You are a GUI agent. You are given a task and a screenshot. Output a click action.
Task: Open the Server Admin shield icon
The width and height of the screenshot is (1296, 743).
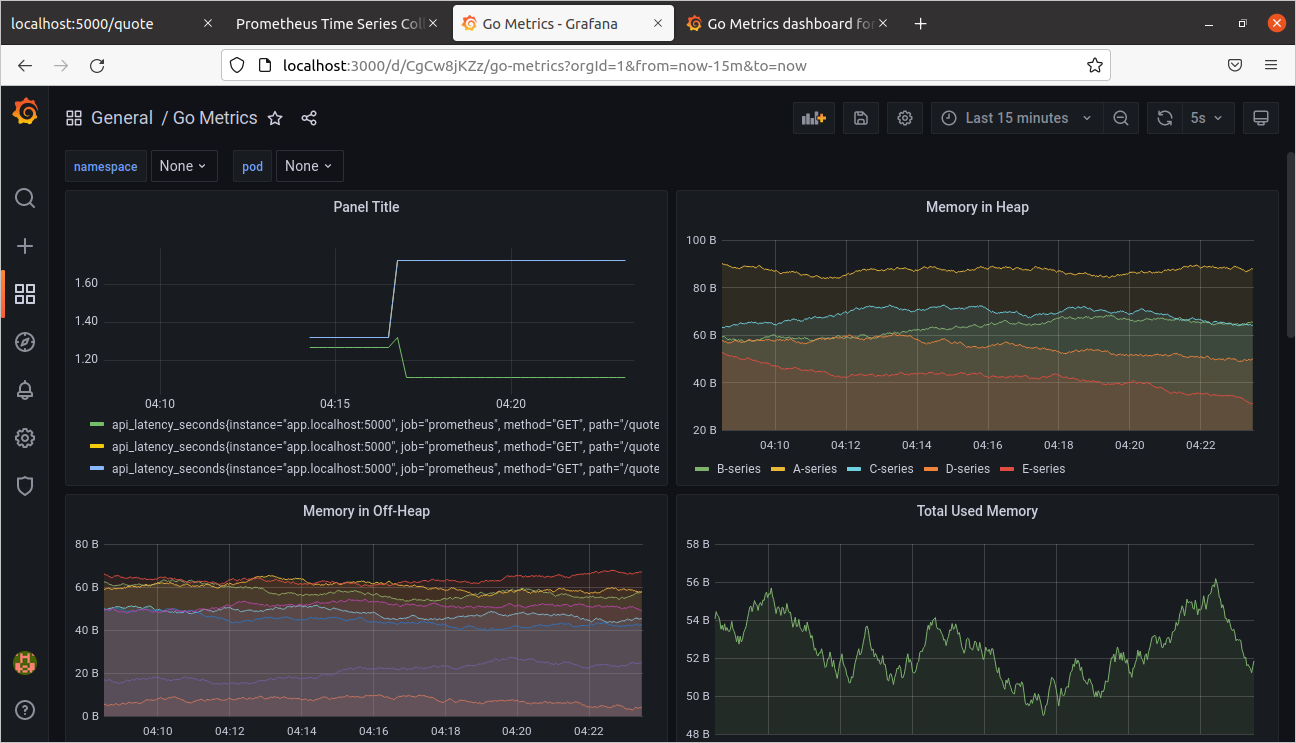pos(25,486)
